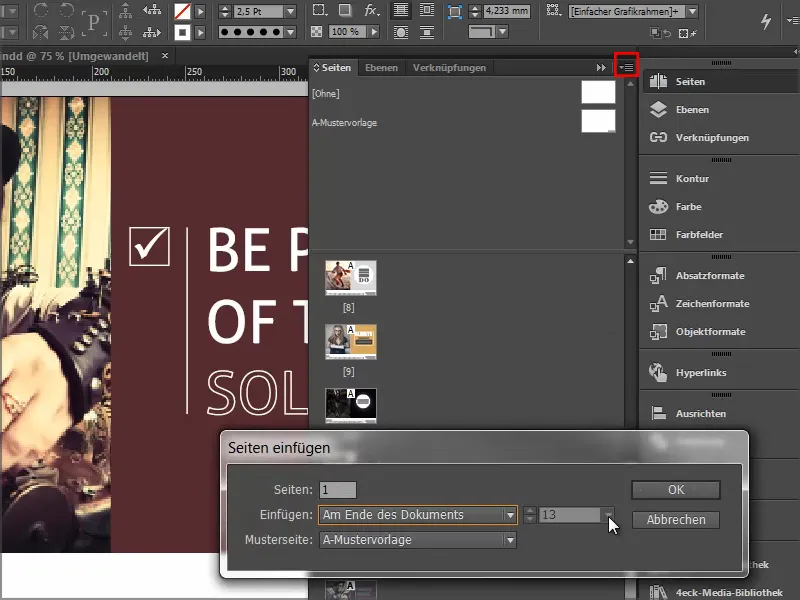Select page 9 thumbnail
Screen dimensions: 800x600
351,342
